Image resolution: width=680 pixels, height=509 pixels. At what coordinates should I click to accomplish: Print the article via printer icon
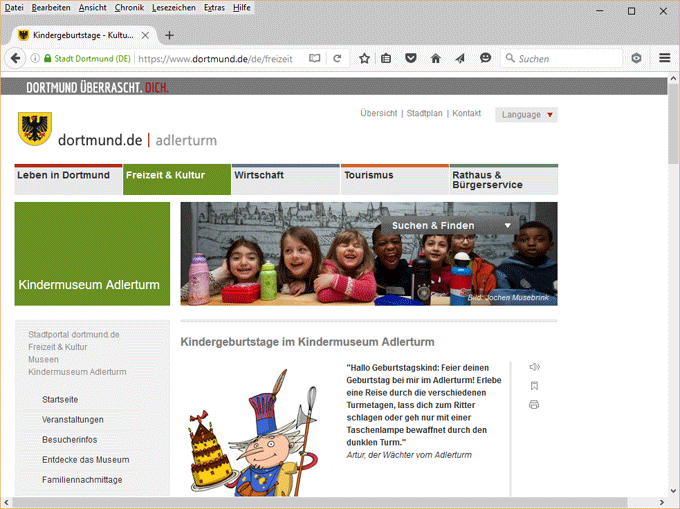[x=534, y=405]
